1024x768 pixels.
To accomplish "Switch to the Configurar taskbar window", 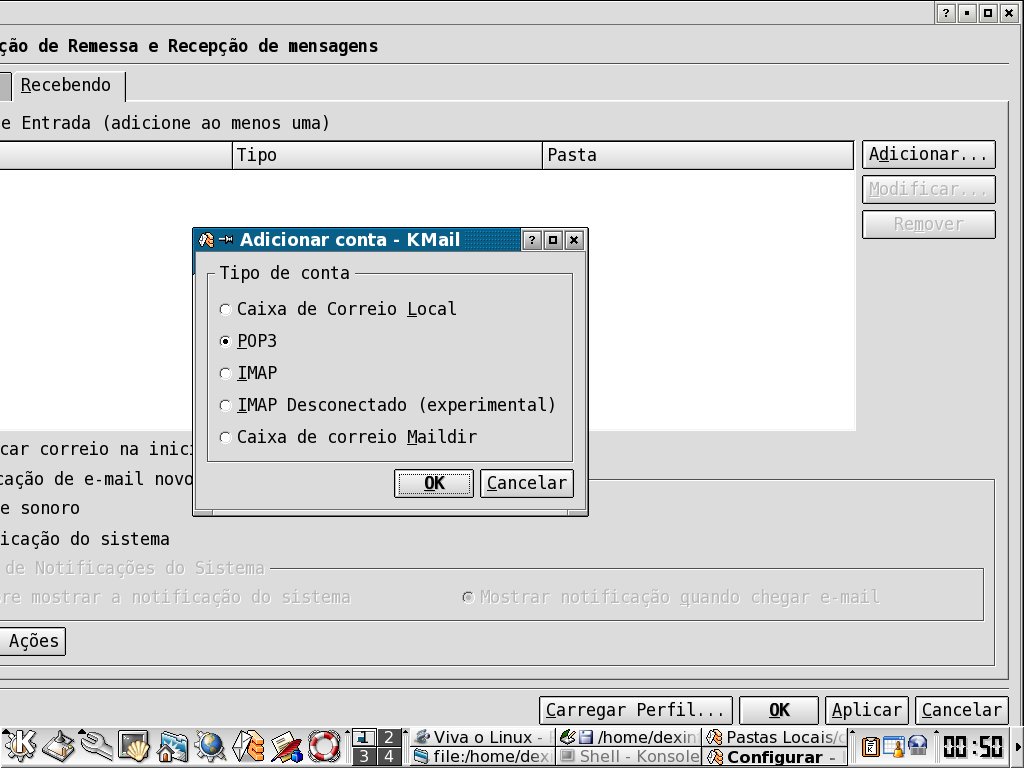I will point(775,756).
